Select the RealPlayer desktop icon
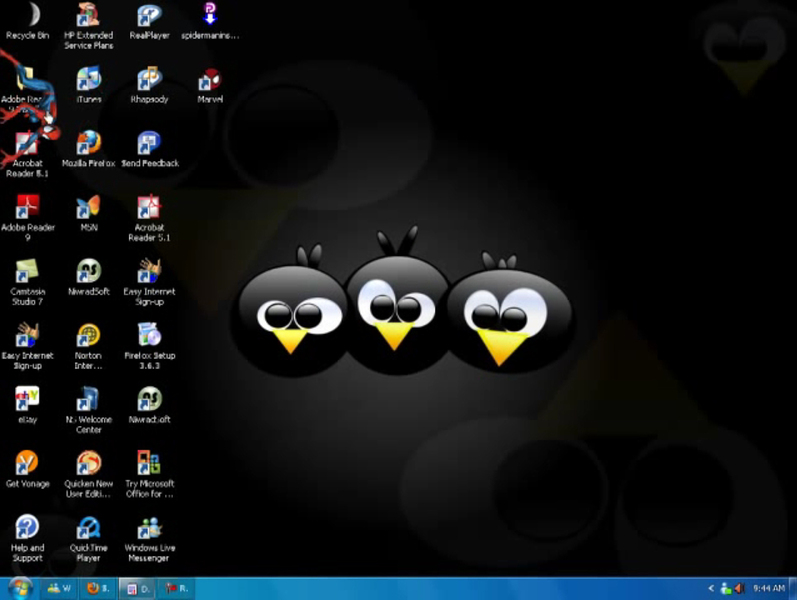 click(149, 17)
